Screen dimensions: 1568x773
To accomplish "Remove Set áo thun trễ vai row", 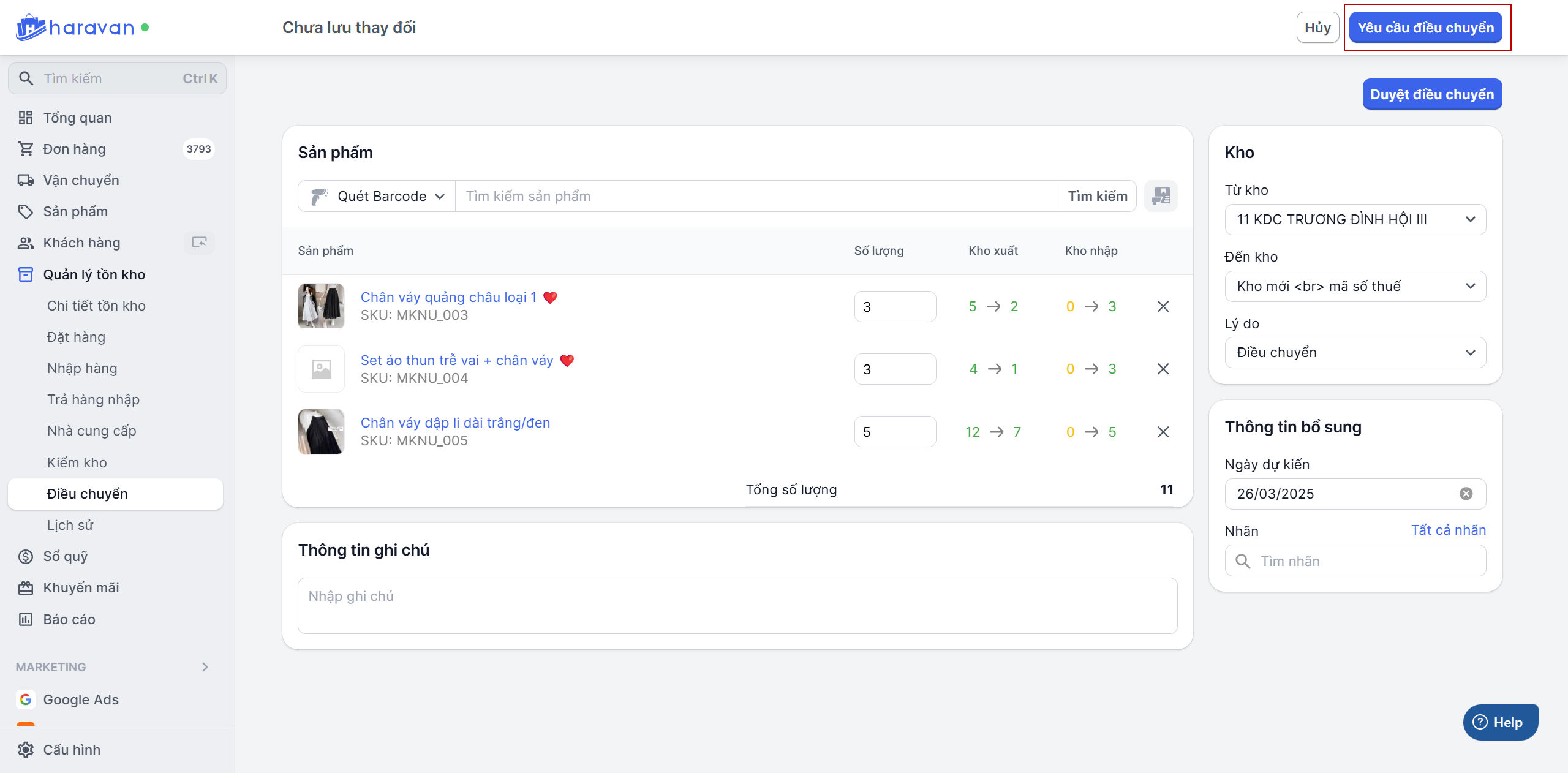I will (x=1163, y=369).
